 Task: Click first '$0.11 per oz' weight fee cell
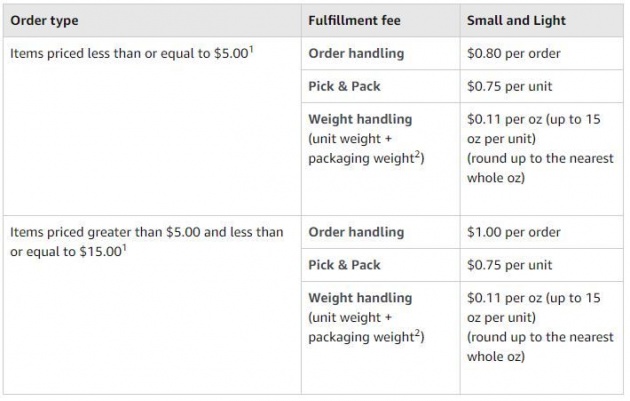point(542,159)
